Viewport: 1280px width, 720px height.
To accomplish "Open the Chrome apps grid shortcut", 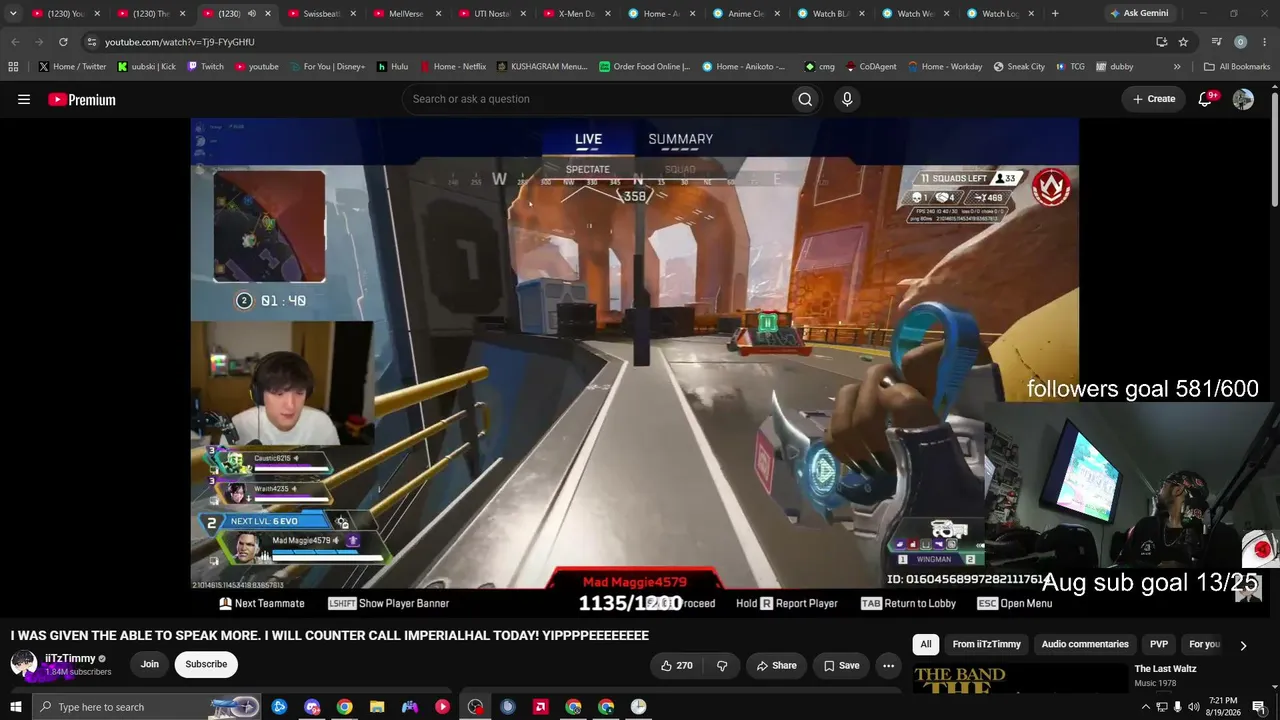I will (x=13, y=67).
